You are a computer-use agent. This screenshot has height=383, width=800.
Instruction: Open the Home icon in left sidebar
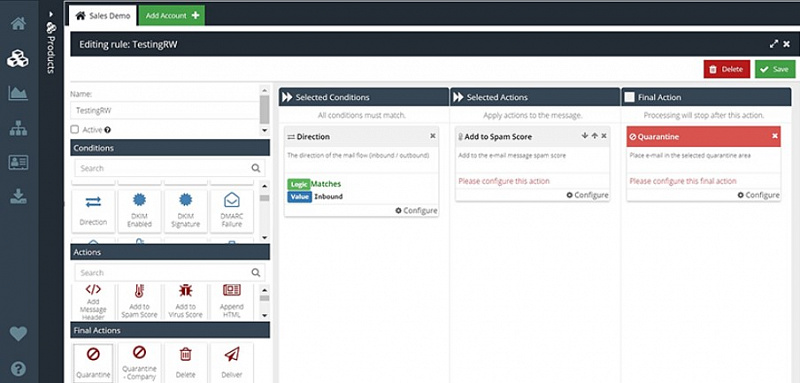(18, 24)
